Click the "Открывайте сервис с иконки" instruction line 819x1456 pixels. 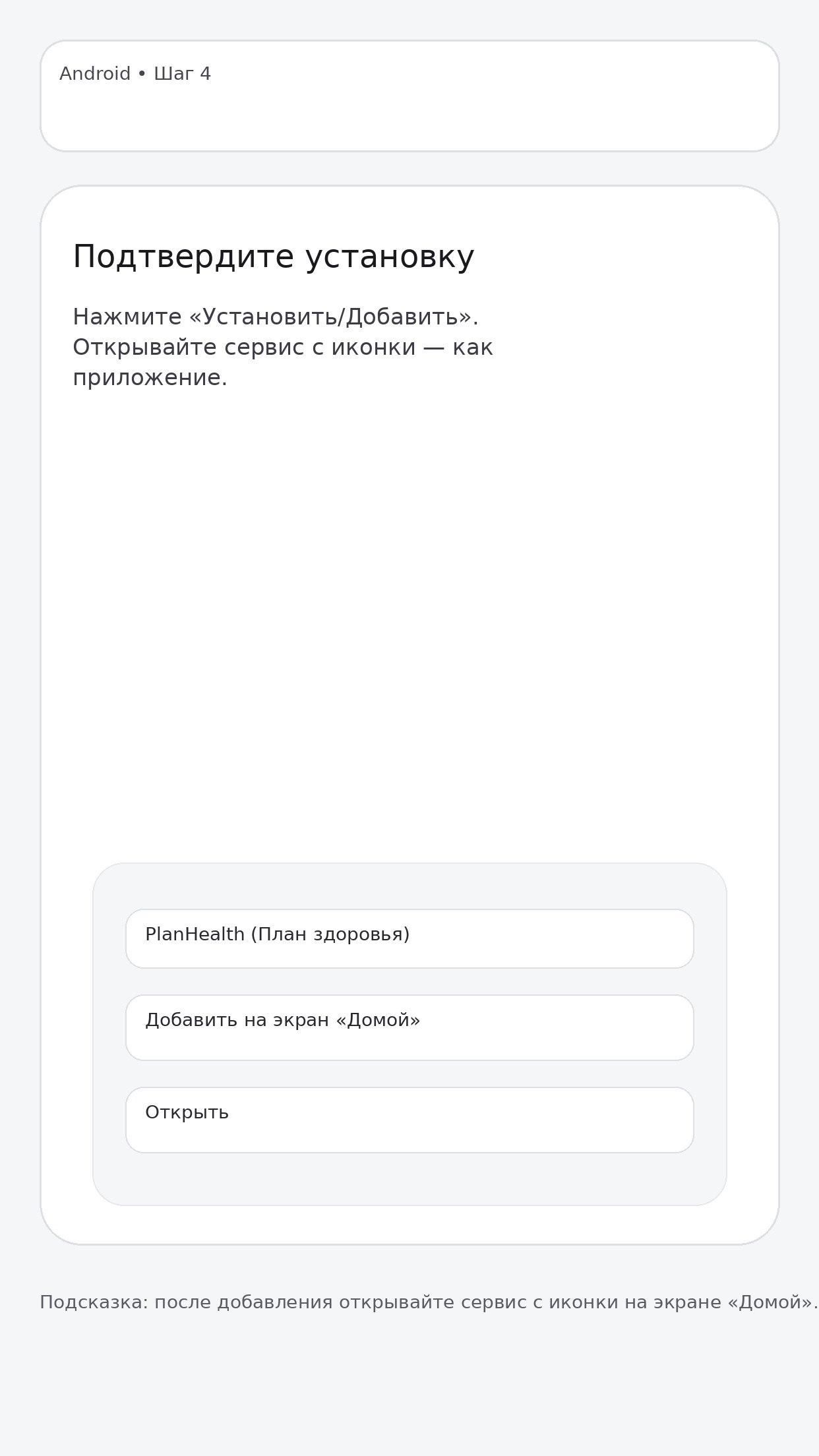point(244,348)
